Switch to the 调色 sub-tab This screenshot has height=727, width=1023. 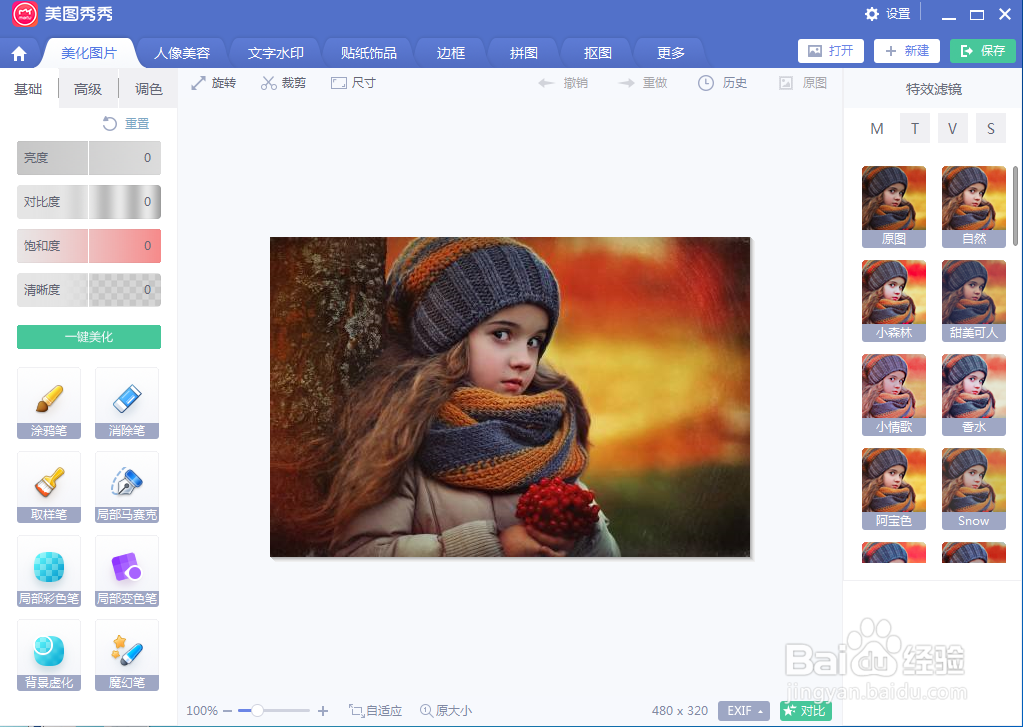pyautogui.click(x=147, y=88)
